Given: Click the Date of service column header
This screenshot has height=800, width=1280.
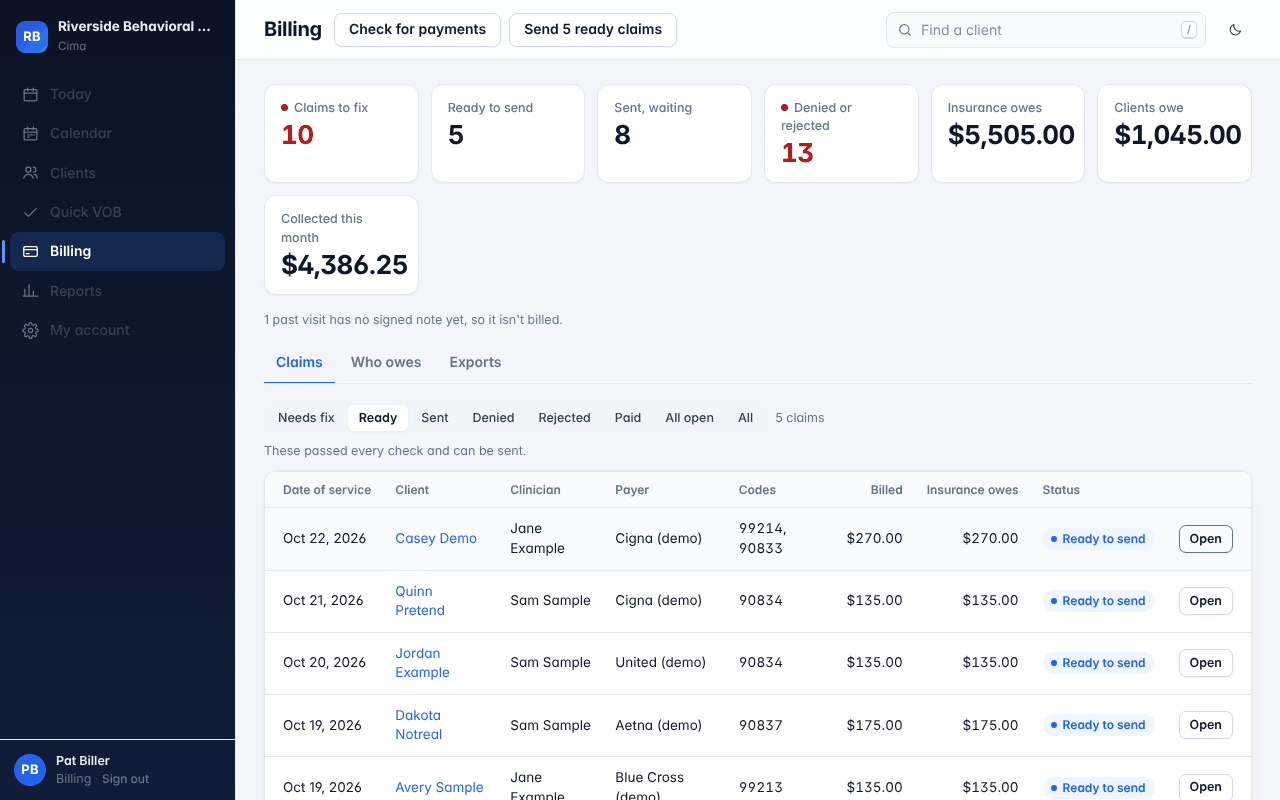Looking at the screenshot, I should point(327,490).
